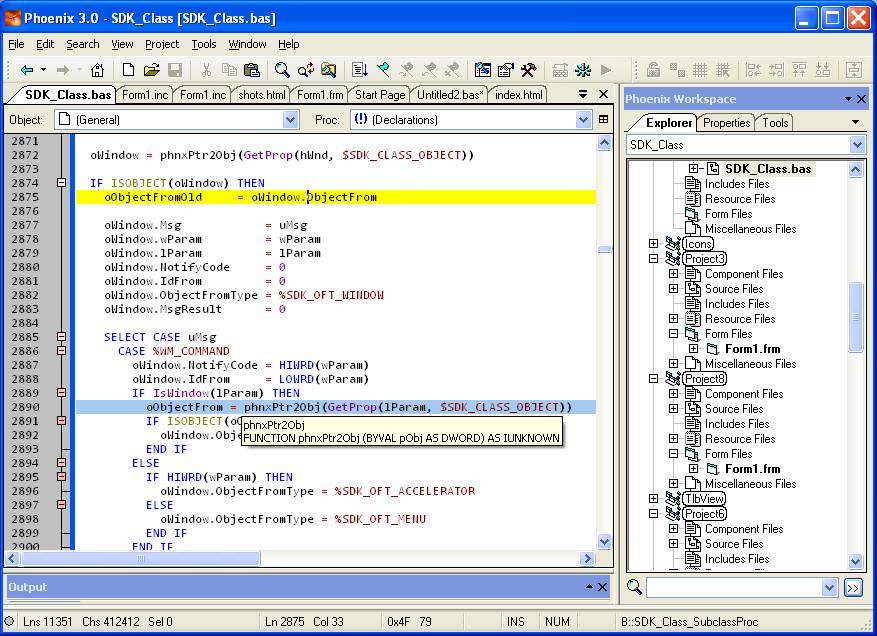The image size is (877, 636).
Task: Click the lock controls padlock icon
Action: click(x=653, y=70)
